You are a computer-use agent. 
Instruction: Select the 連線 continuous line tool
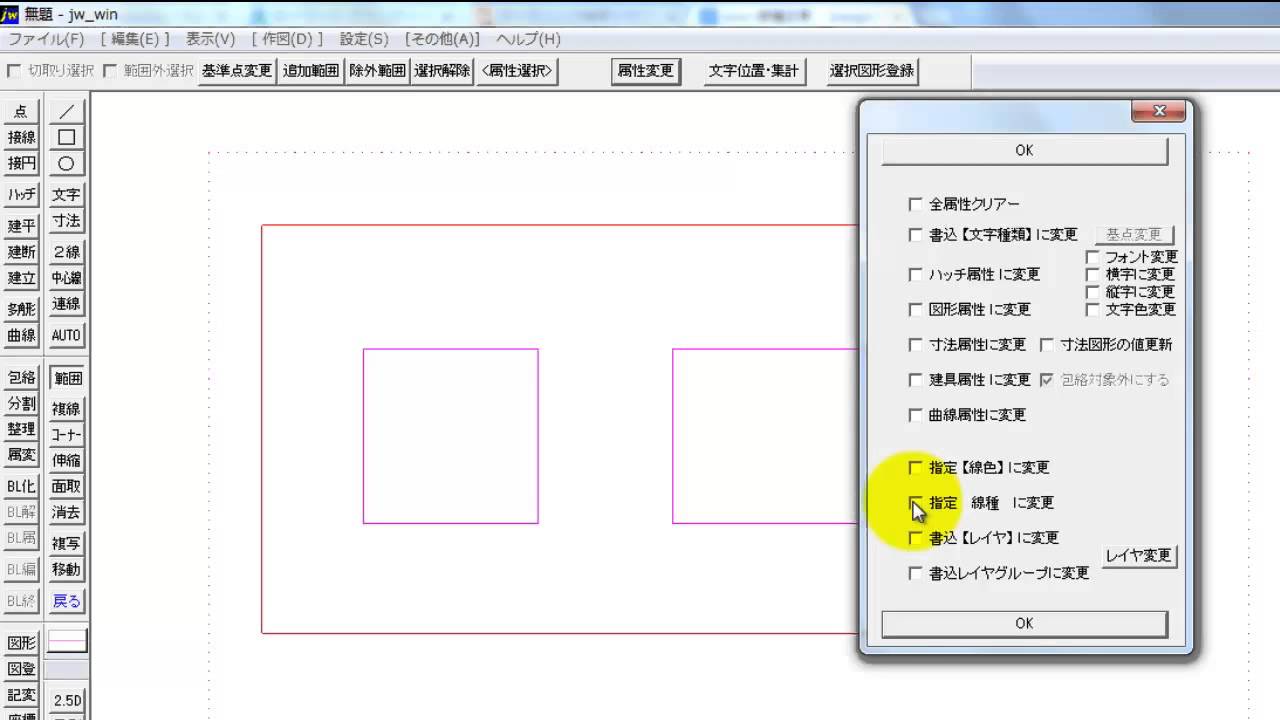66,304
